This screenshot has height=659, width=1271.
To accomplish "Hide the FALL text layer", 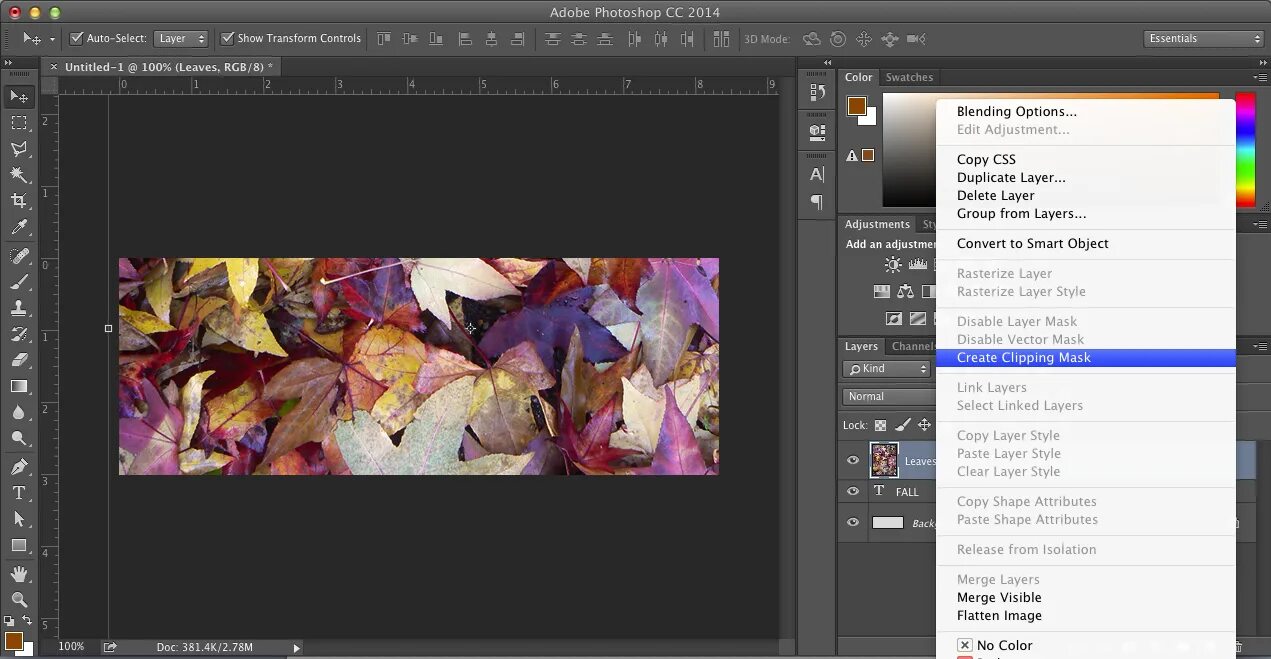I will 853,492.
